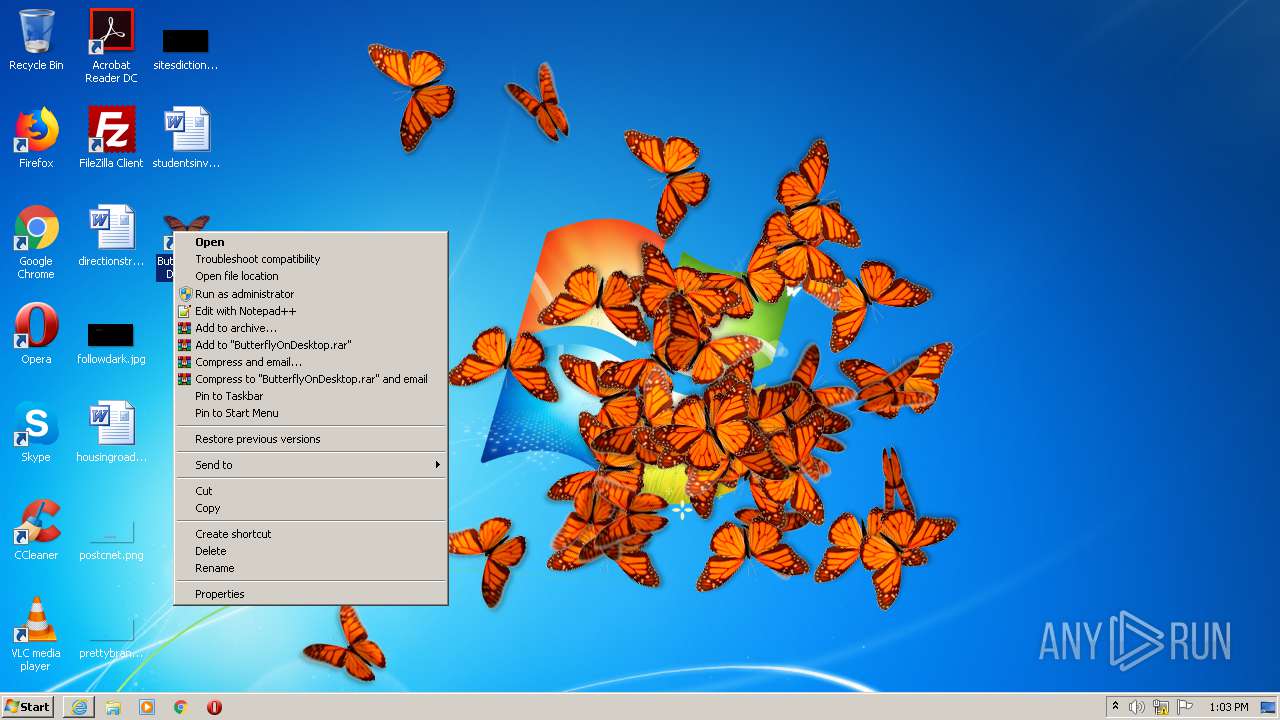Open the Recycle Bin desktop icon

click(x=36, y=41)
